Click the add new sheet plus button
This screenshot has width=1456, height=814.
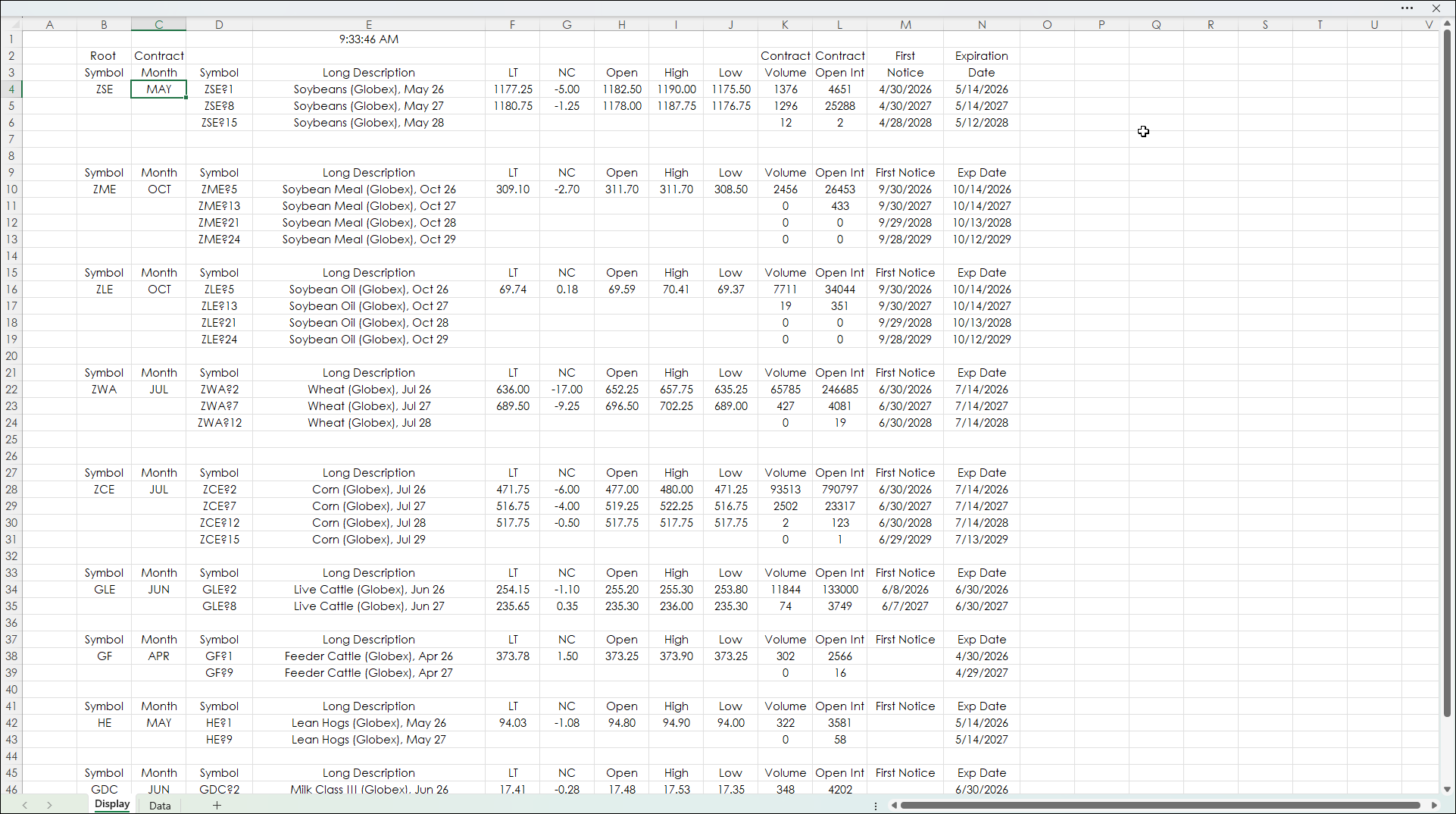click(217, 805)
